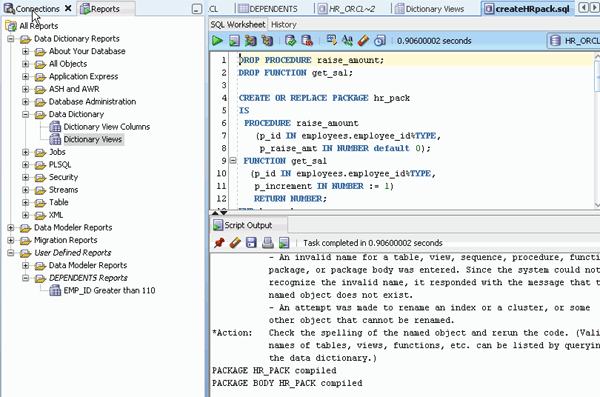Expand About Your Database folder

pos(25,51)
